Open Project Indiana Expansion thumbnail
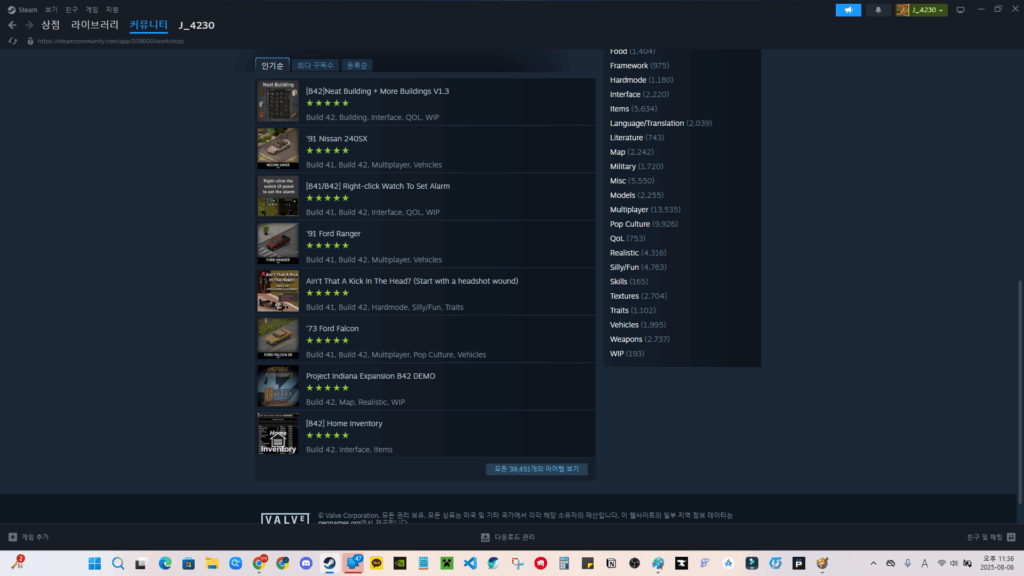Screen dimensions: 1024x576 [x=278, y=386]
